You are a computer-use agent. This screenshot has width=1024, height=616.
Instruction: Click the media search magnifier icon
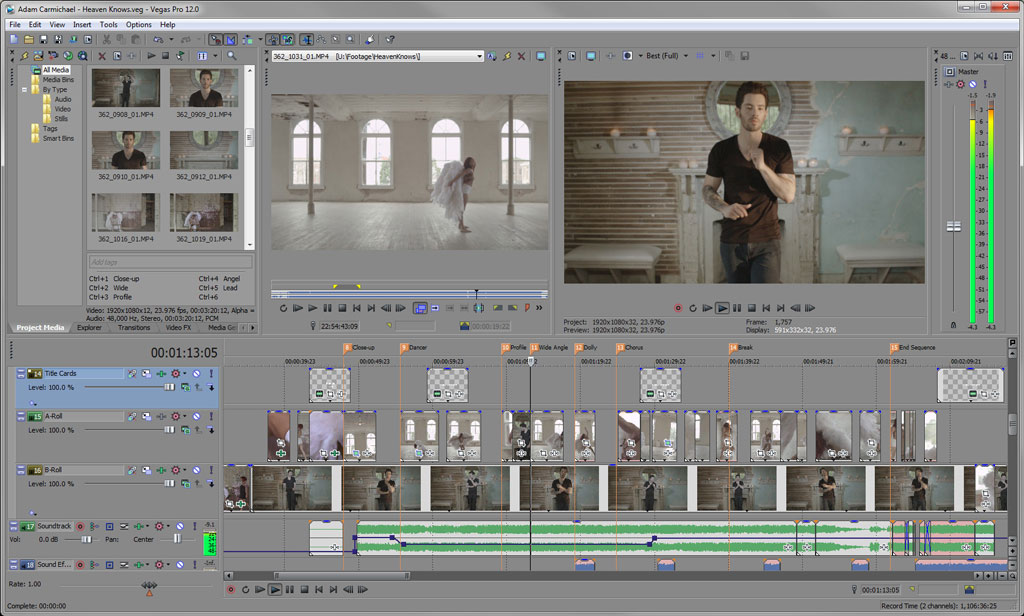pos(232,56)
